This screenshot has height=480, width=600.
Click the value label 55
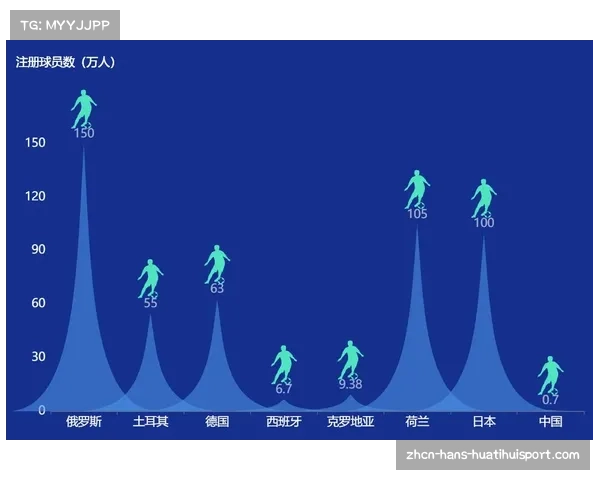point(150,303)
